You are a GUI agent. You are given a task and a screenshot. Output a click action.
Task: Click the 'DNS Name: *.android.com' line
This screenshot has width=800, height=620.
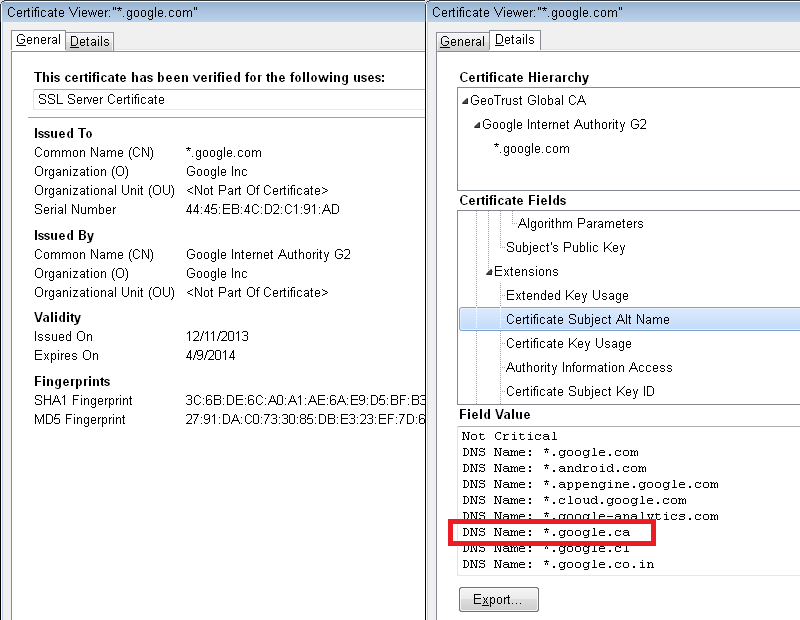point(554,468)
